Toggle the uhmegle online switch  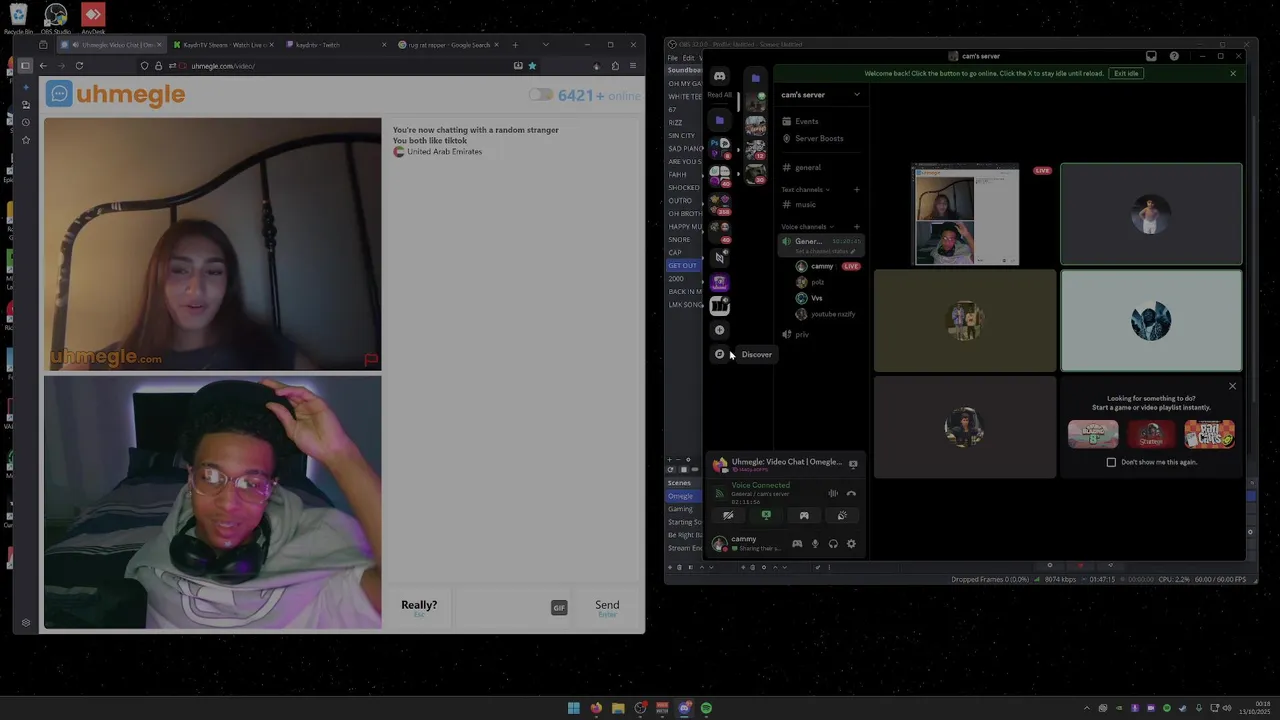(x=540, y=95)
